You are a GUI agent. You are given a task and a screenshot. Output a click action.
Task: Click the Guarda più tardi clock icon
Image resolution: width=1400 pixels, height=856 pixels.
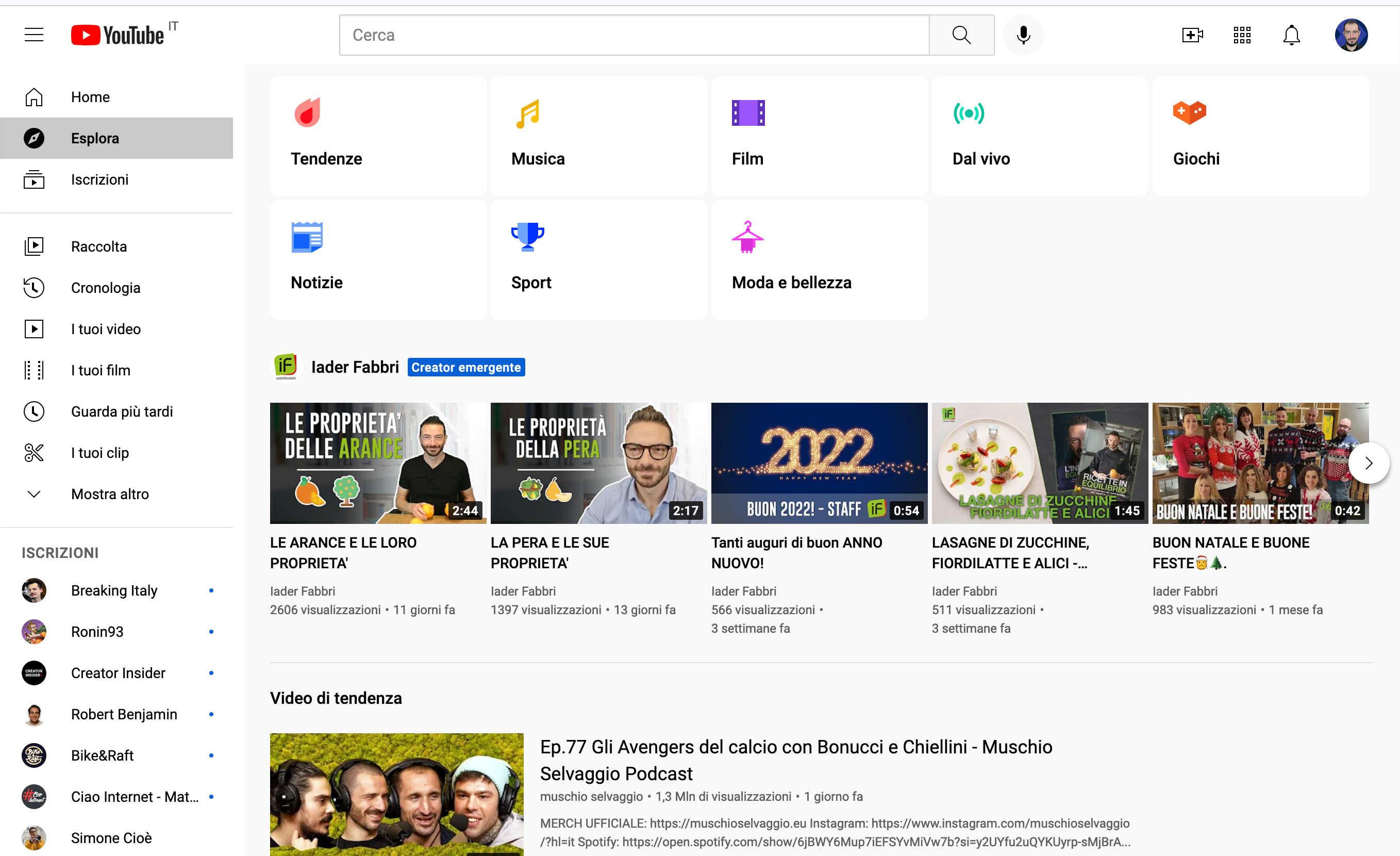34,411
